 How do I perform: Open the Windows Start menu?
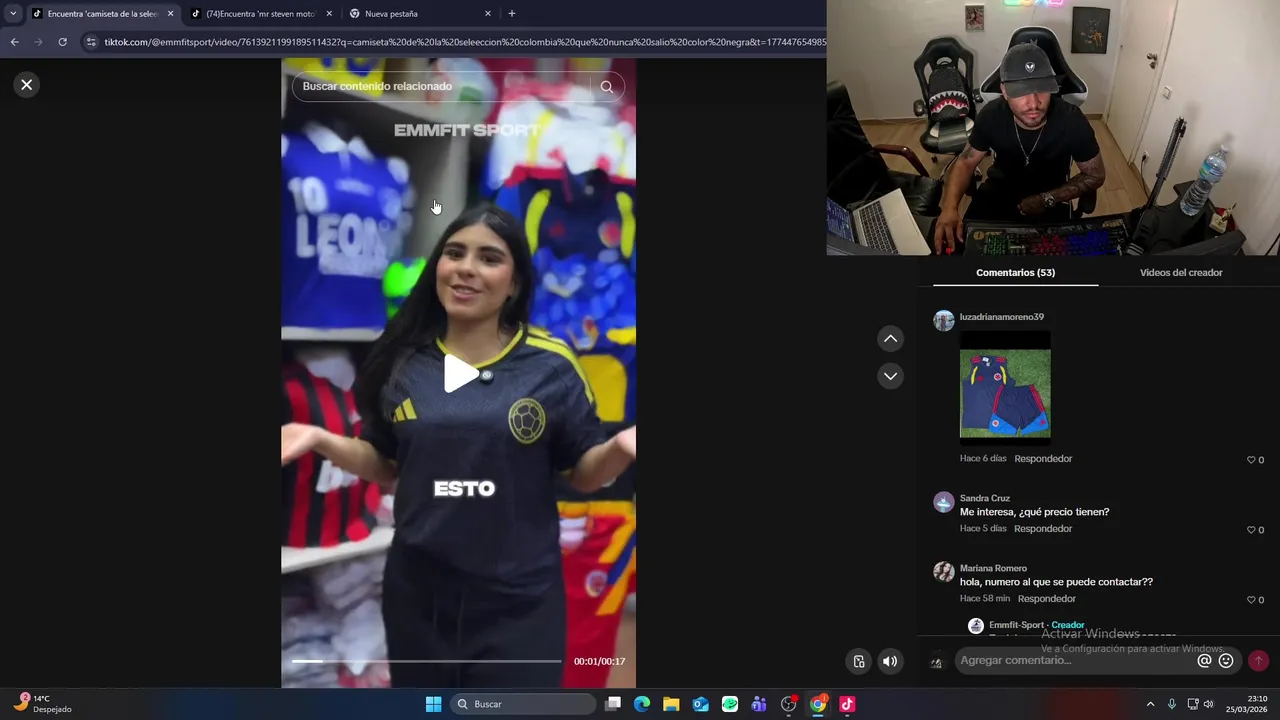(x=433, y=704)
